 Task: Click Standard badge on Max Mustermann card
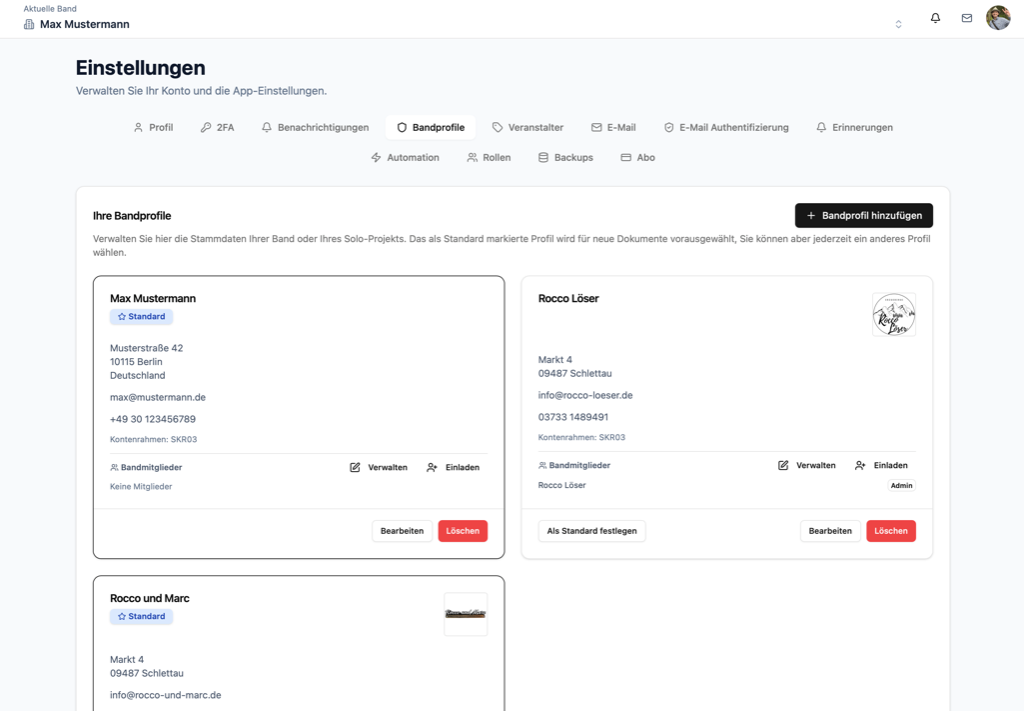(141, 317)
